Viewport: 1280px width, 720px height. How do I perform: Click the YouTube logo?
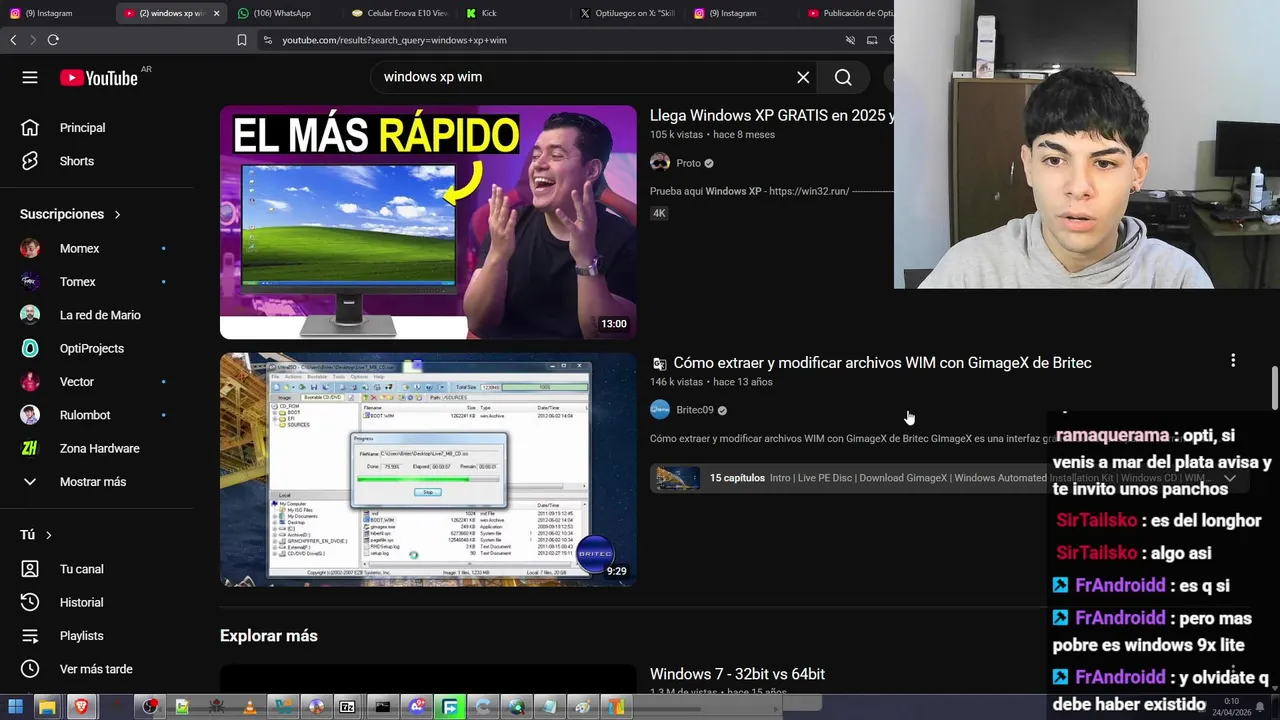click(98, 78)
